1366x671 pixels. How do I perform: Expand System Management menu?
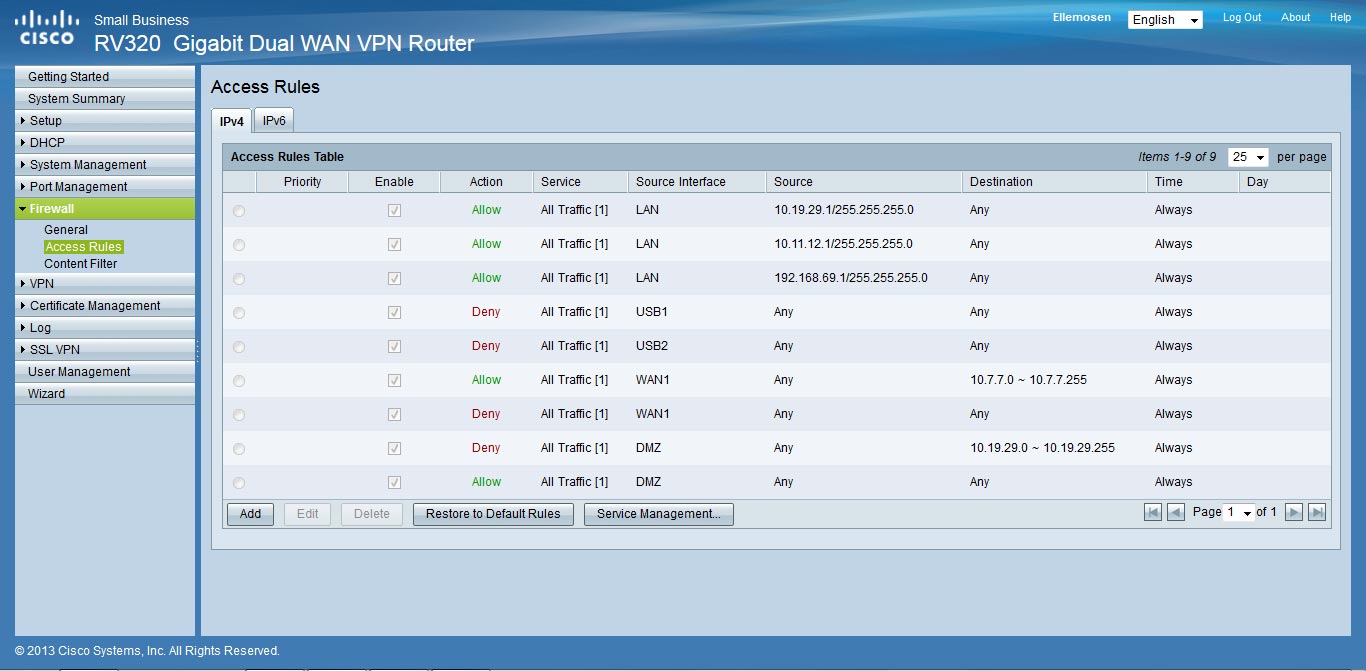tap(105, 164)
